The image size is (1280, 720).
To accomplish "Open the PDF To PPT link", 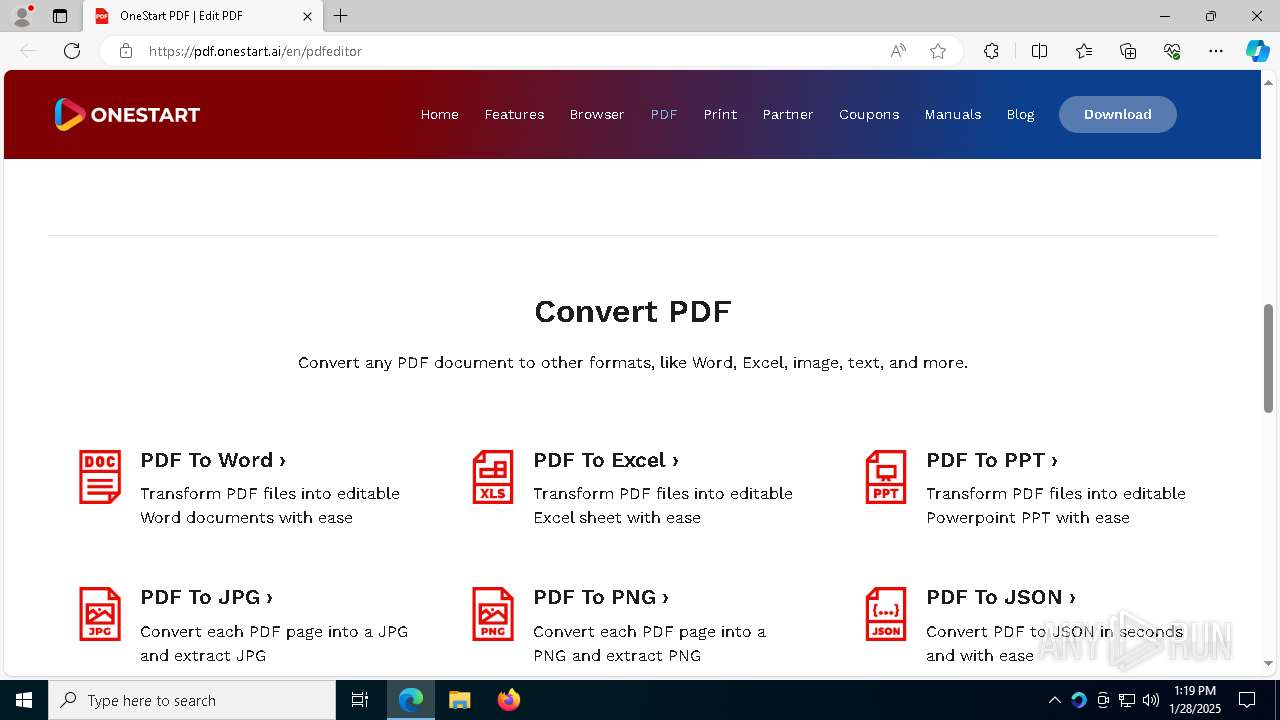I will coord(992,460).
